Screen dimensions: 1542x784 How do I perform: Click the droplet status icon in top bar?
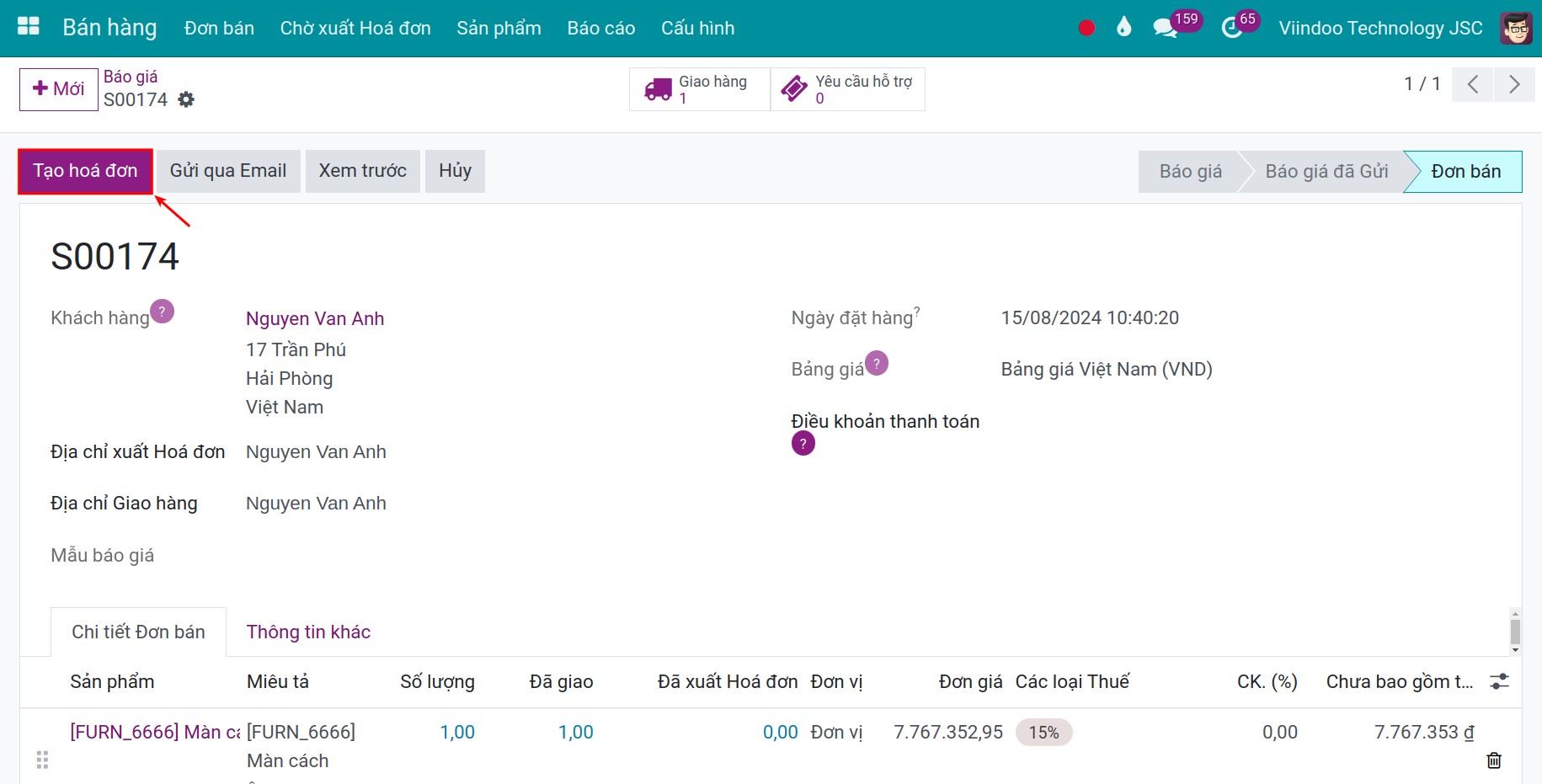coord(1123,26)
